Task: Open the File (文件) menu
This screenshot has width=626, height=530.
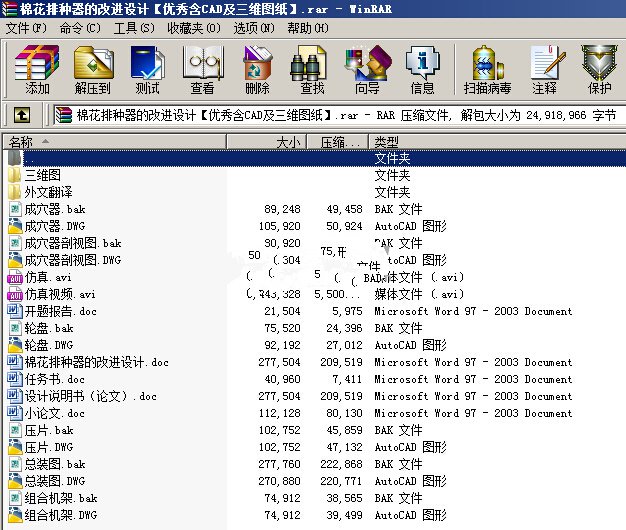Action: coord(26,28)
